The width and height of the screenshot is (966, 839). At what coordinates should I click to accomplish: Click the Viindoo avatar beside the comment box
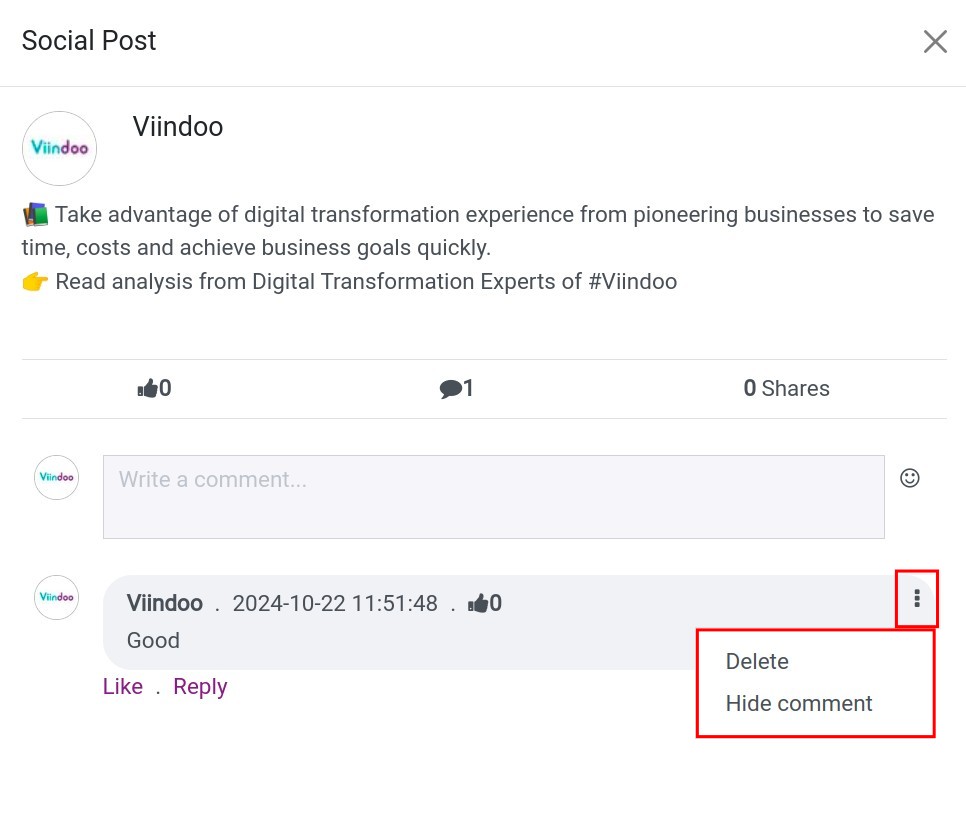click(x=56, y=478)
